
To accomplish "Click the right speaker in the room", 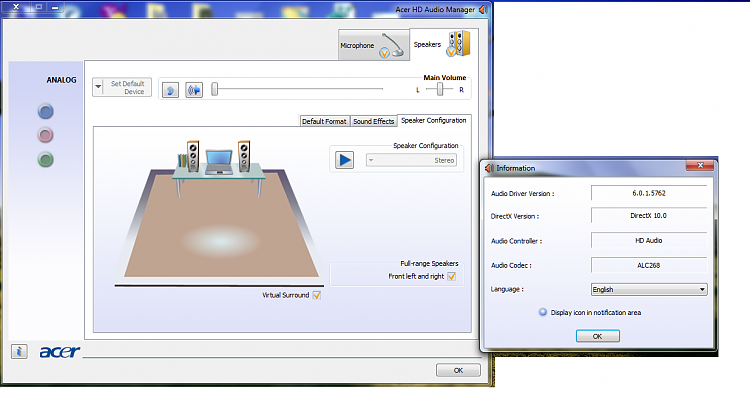I will click(244, 156).
